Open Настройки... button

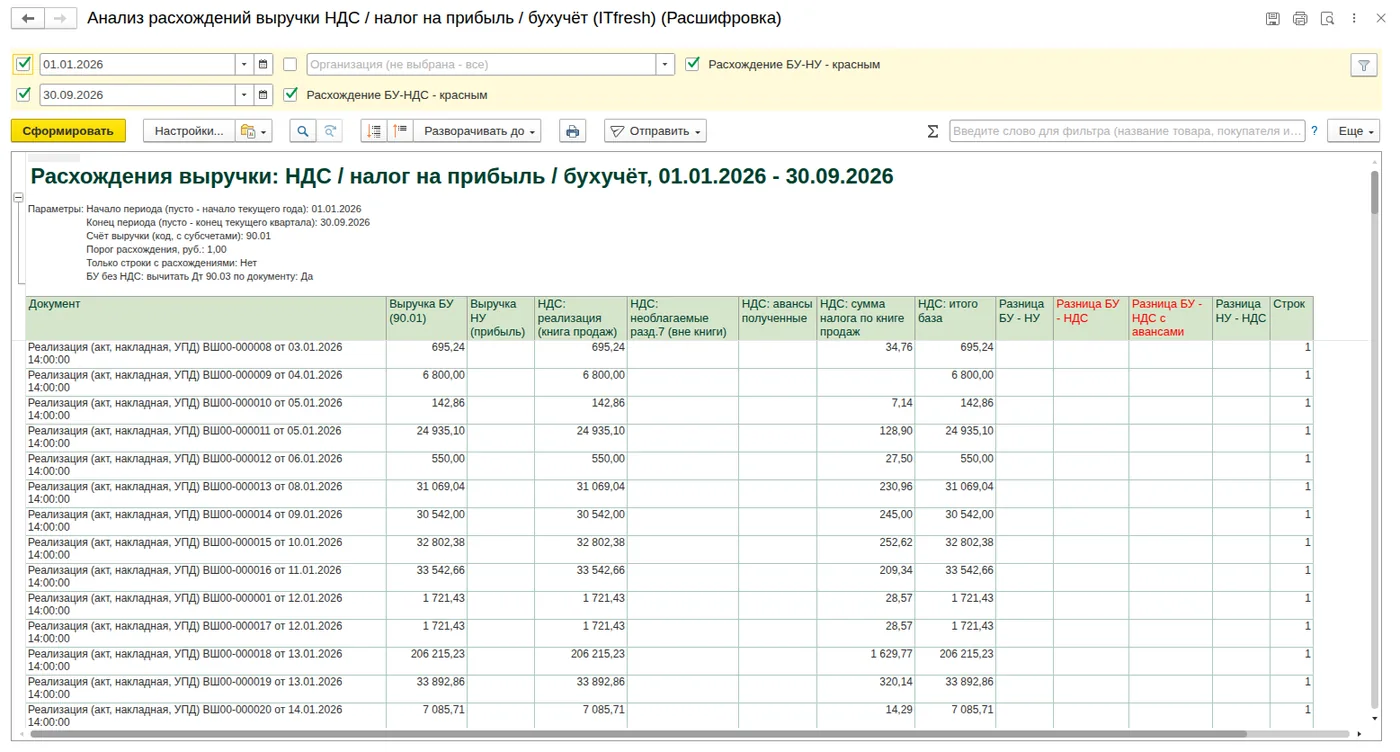(189, 131)
